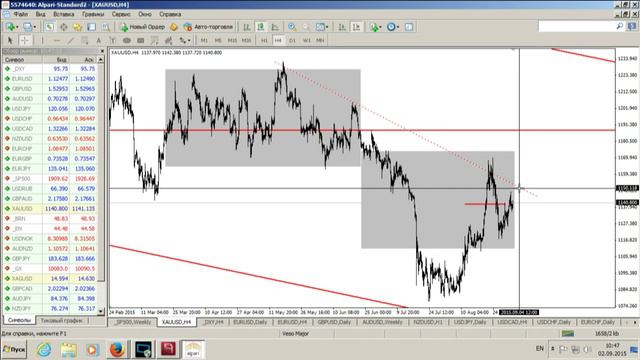Click the Zoom Out magnifier icon
640x360 pixels.
(x=306, y=27)
